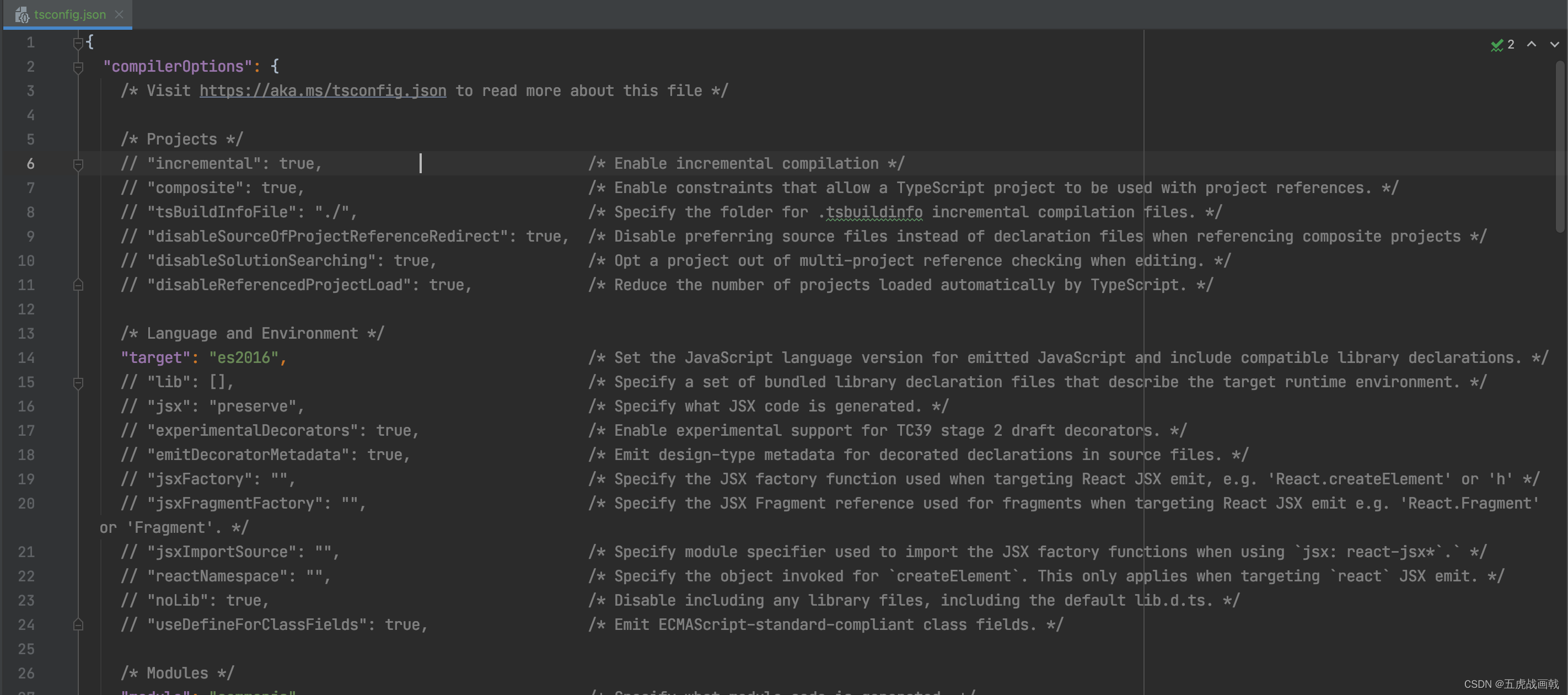
Task: Click "Enable incremental compilation" comment
Action: (747, 163)
